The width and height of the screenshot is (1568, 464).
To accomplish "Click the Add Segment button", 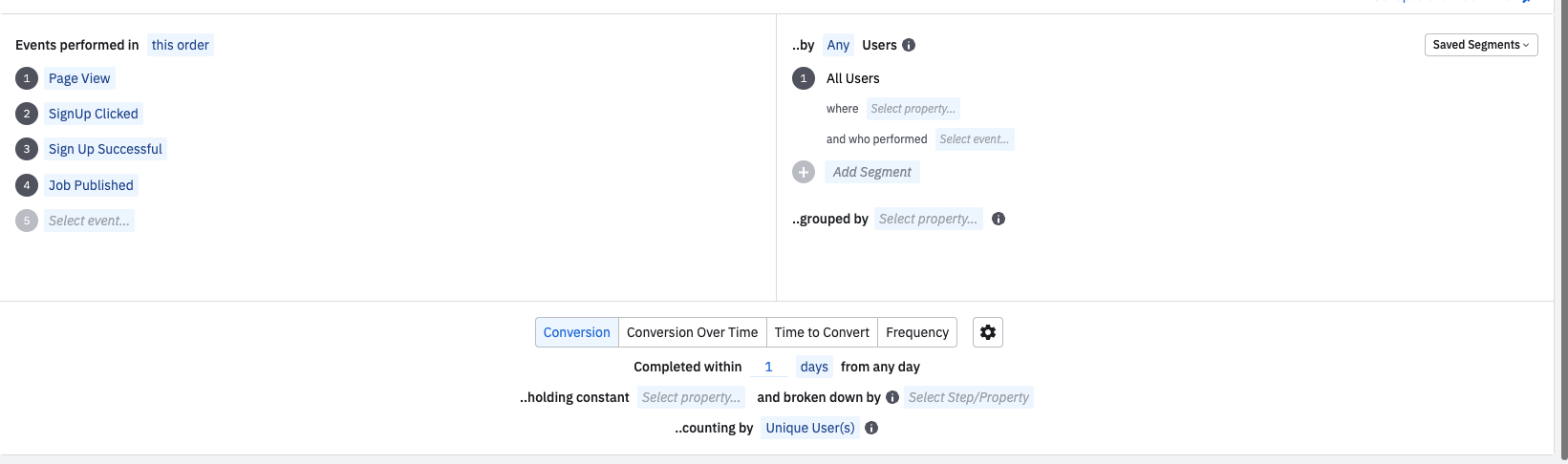I will 871,172.
